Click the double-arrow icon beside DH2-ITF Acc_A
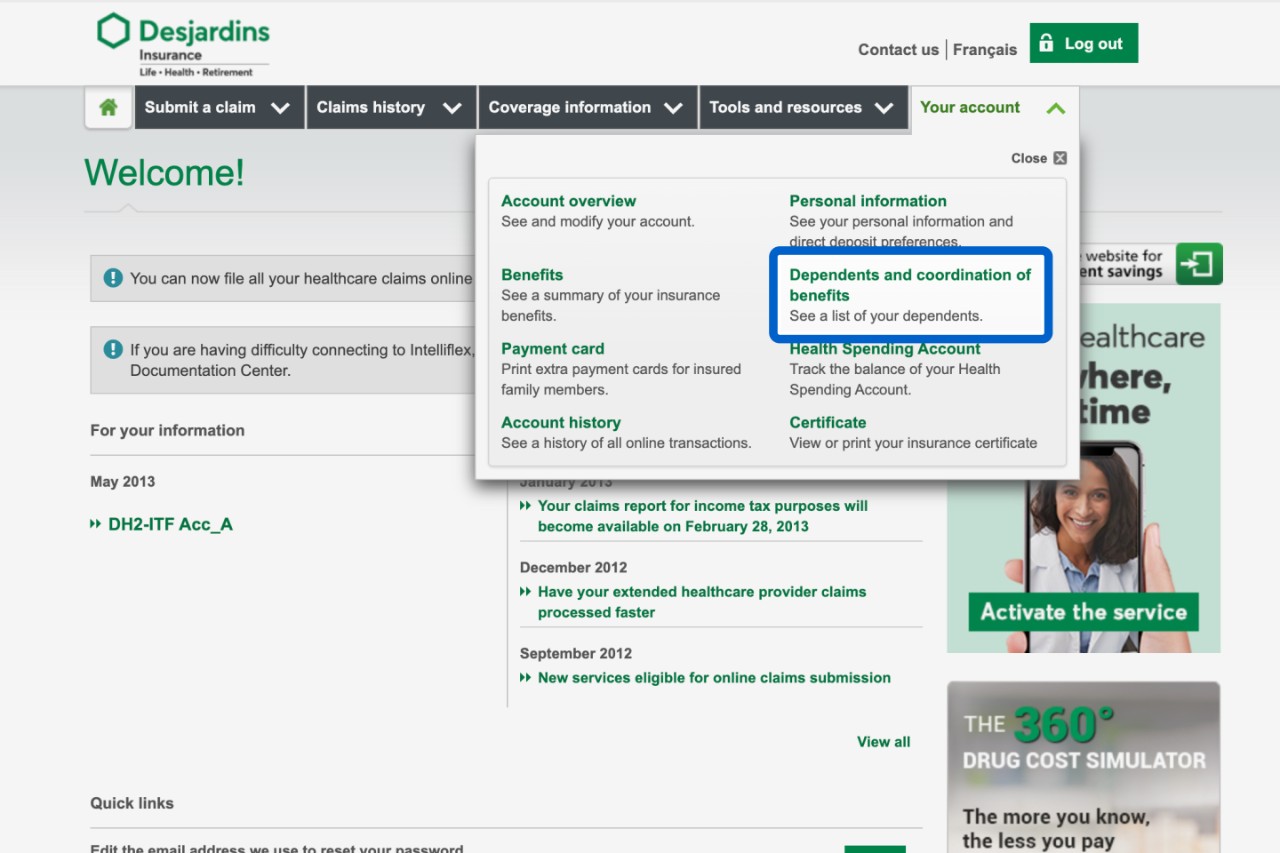The width and height of the screenshot is (1280, 853). coord(96,524)
